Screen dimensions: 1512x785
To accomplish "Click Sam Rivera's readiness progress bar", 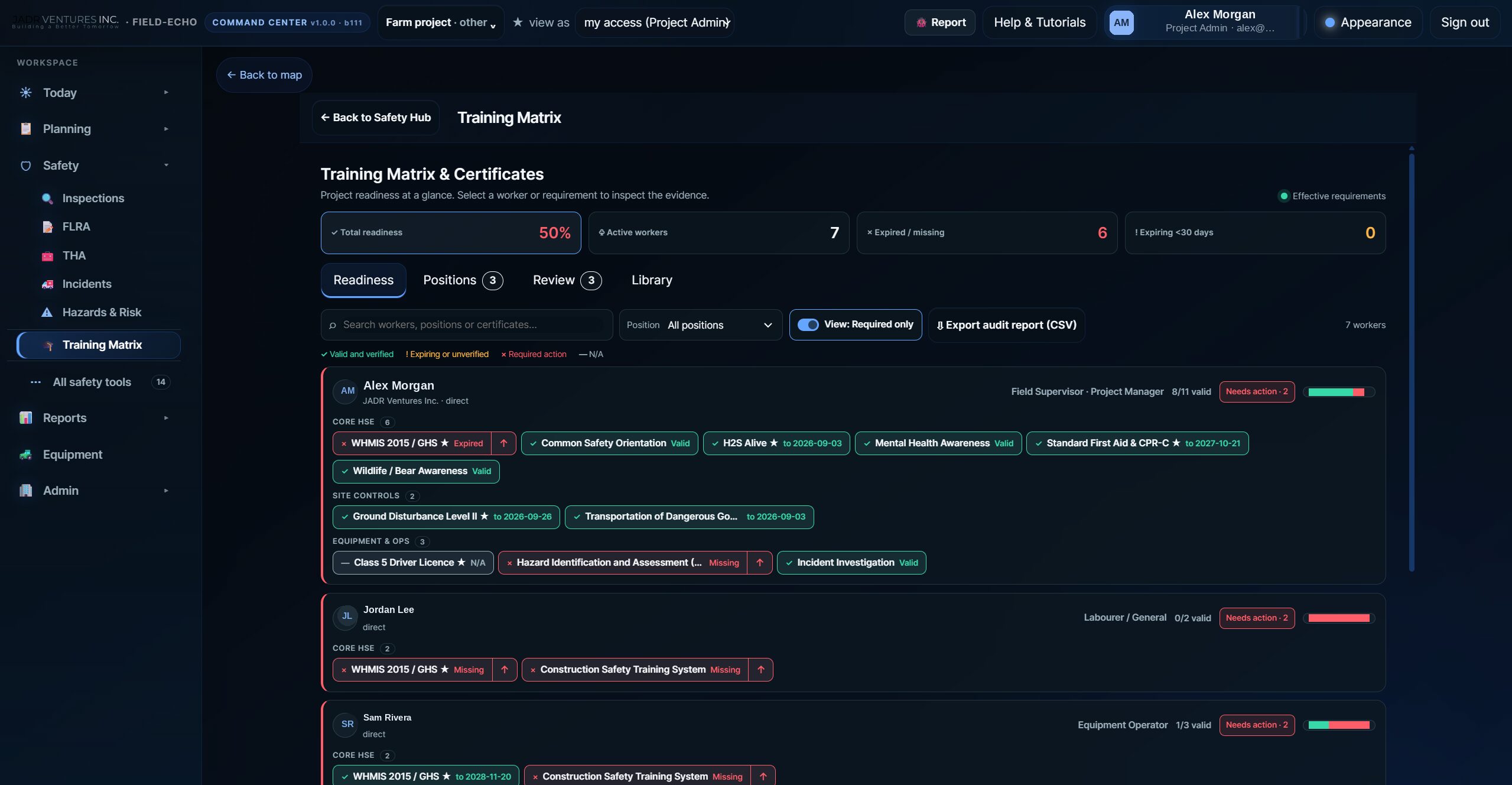I will (x=1339, y=725).
